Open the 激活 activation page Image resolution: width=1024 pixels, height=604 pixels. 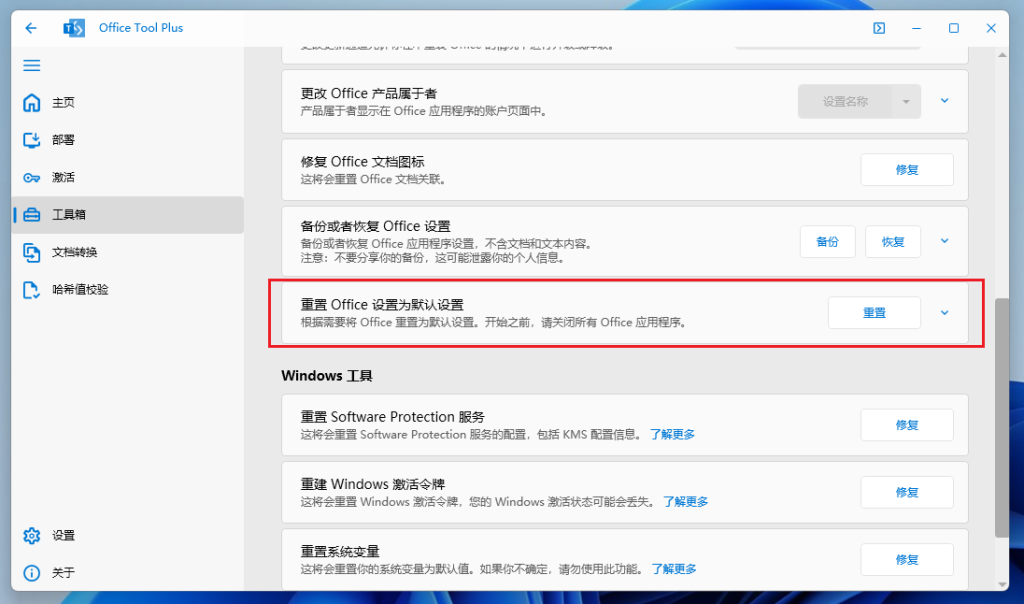(127, 177)
